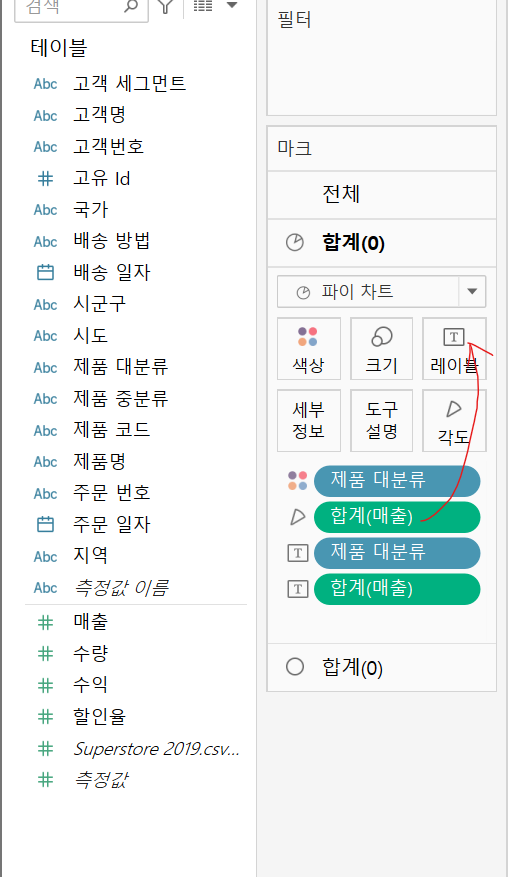Screen dimensions: 511x877
Task: Click the 색상 marks card button
Action: 309,349
